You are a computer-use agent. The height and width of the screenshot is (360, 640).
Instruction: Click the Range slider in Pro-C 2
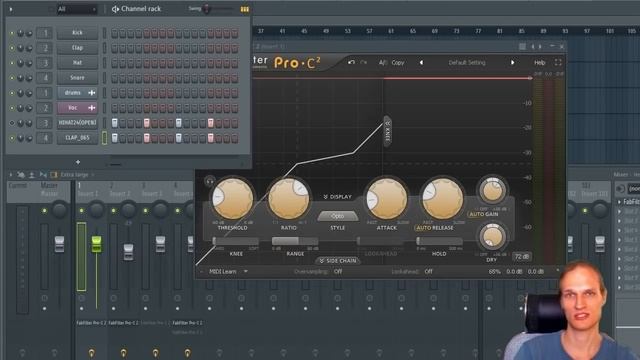tap(295, 241)
